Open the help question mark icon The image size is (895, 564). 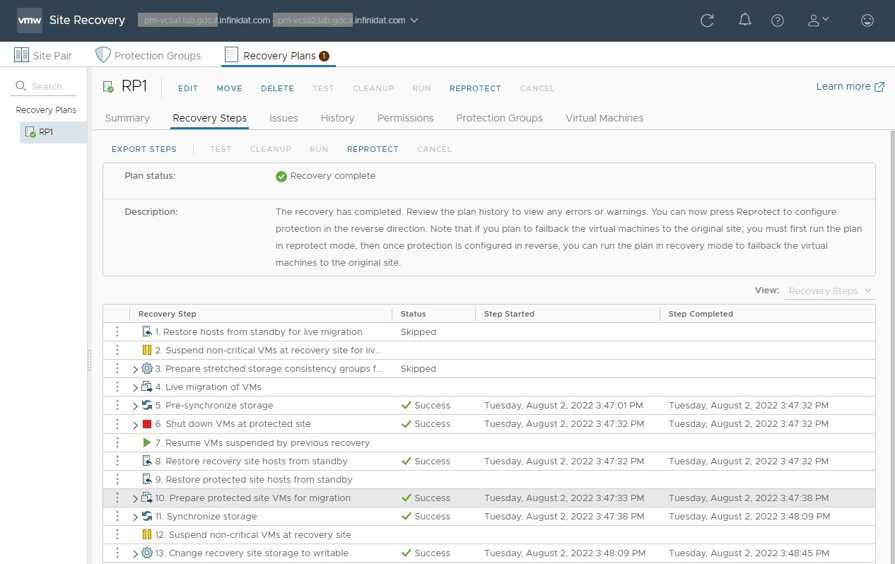[778, 20]
